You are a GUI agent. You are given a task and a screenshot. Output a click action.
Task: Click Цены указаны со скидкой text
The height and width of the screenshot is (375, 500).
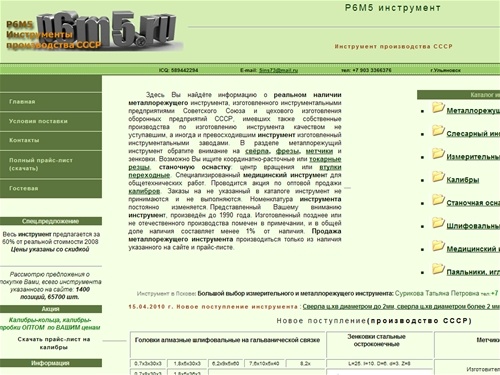coord(50,249)
